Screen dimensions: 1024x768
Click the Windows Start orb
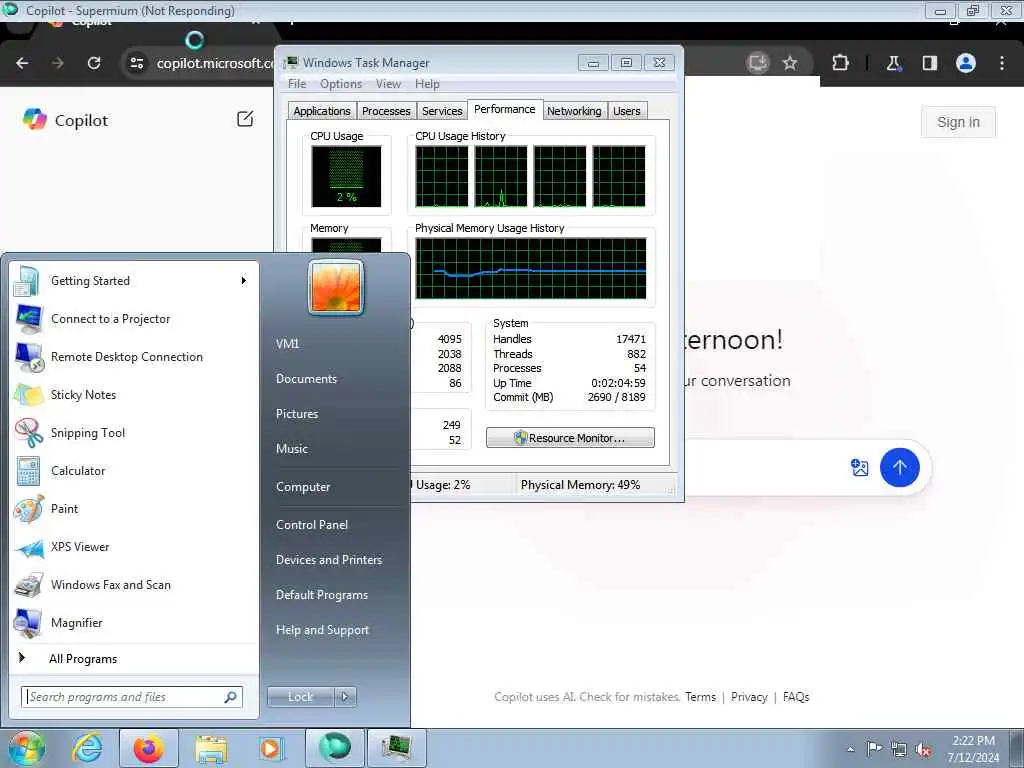[x=25, y=748]
